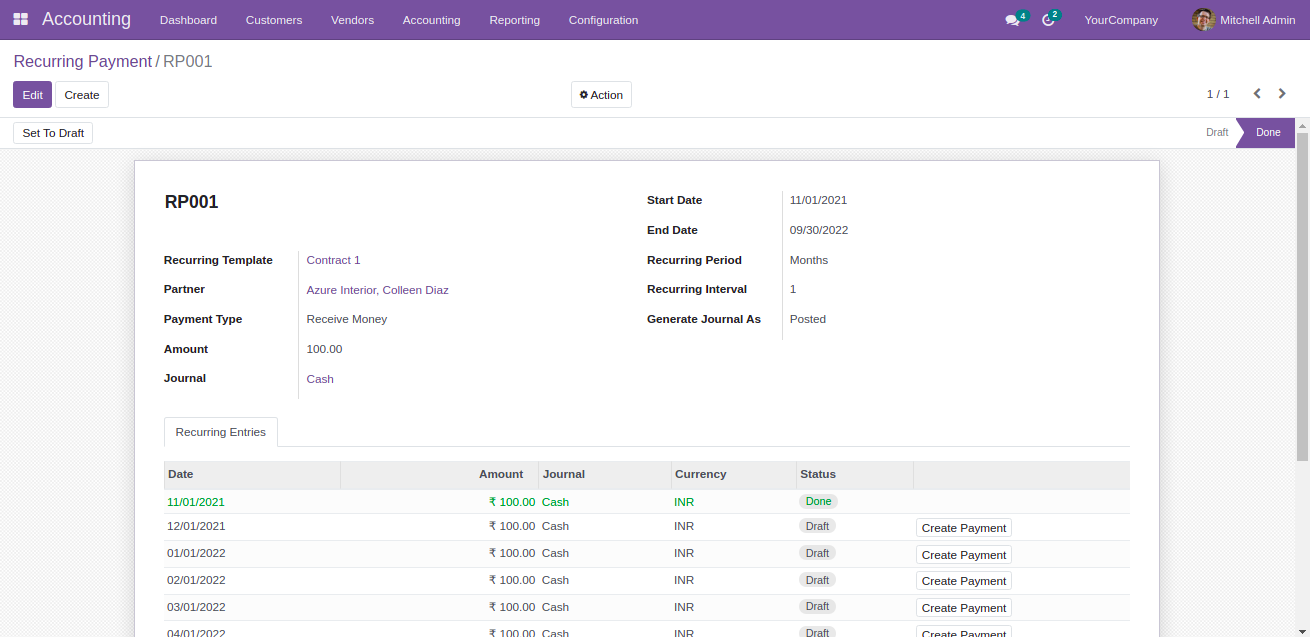Select the Draft status stage
The image size is (1310, 637).
tap(1216, 133)
